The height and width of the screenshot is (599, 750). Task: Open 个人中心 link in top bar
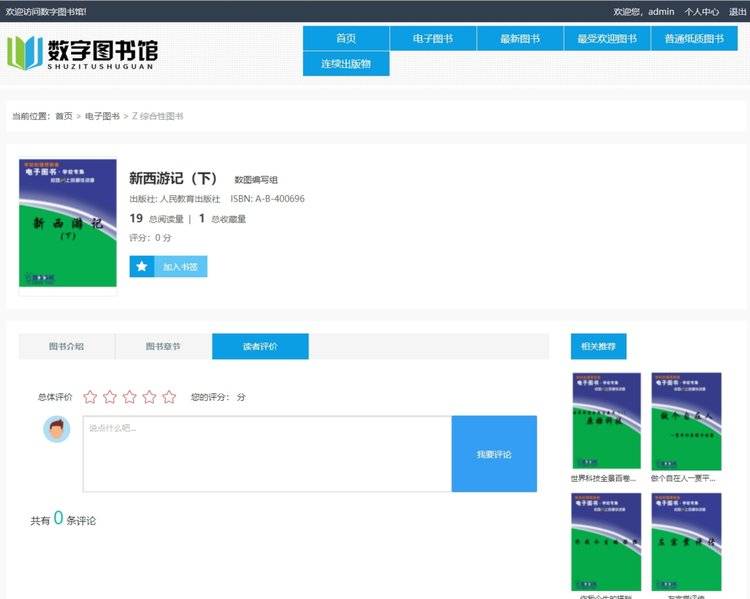click(x=701, y=12)
